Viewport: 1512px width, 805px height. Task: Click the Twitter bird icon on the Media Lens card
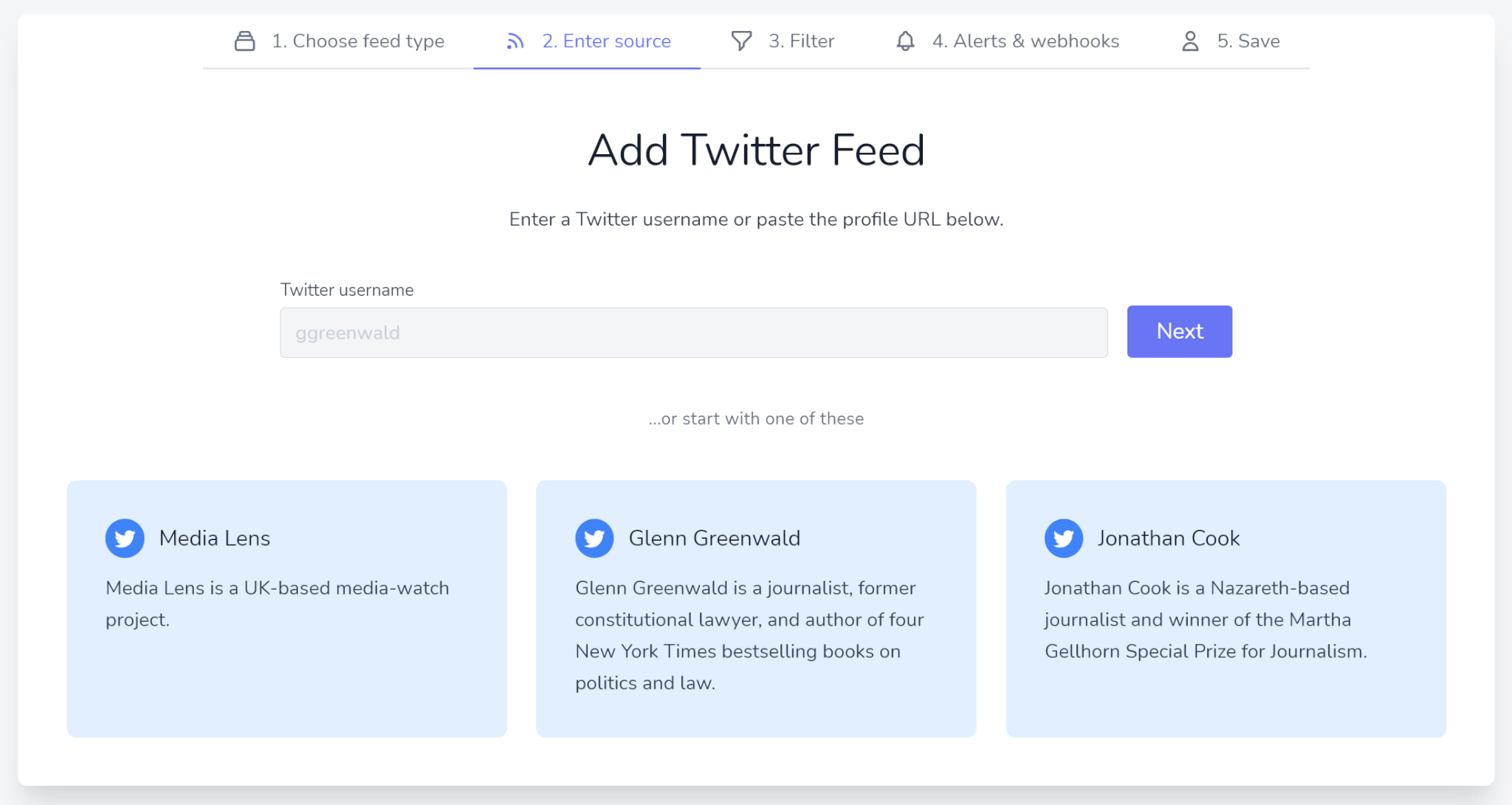124,538
